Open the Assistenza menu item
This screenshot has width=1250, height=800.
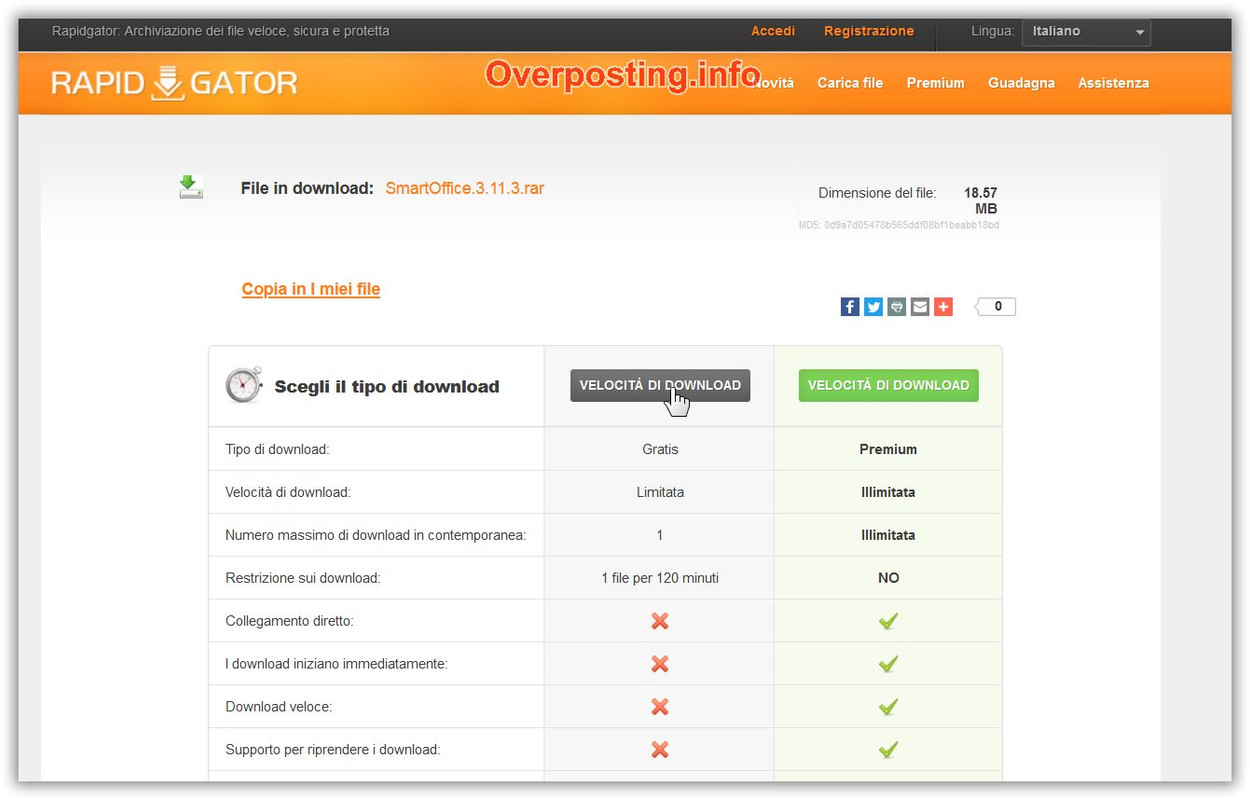(x=1113, y=83)
